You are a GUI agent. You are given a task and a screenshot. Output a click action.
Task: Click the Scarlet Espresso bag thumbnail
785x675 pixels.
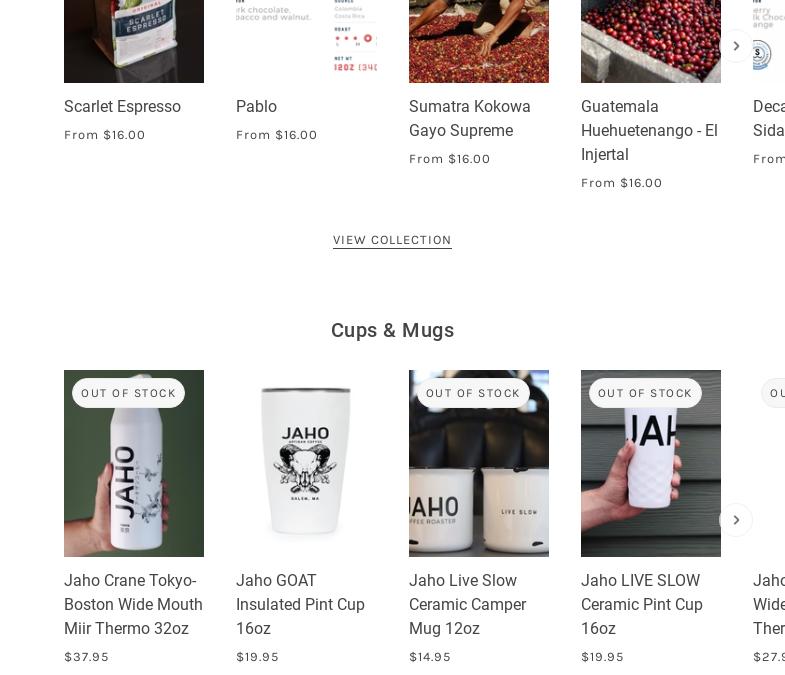(134, 41)
